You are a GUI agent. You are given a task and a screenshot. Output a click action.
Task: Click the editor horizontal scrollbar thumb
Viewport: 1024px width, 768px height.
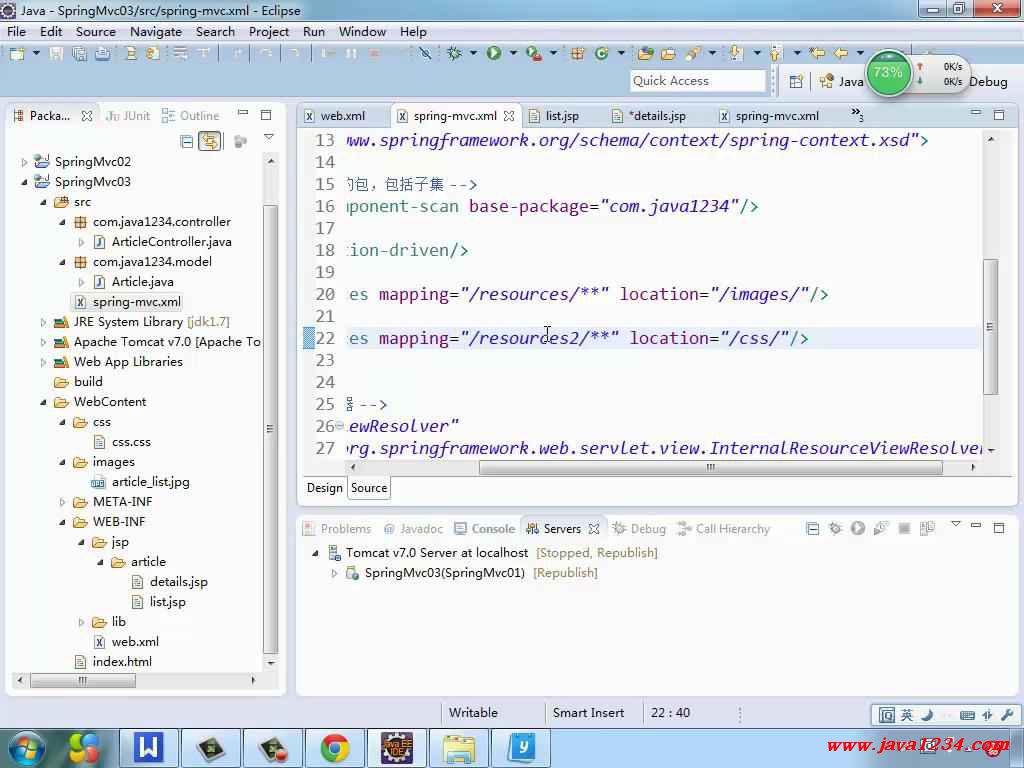click(711, 468)
